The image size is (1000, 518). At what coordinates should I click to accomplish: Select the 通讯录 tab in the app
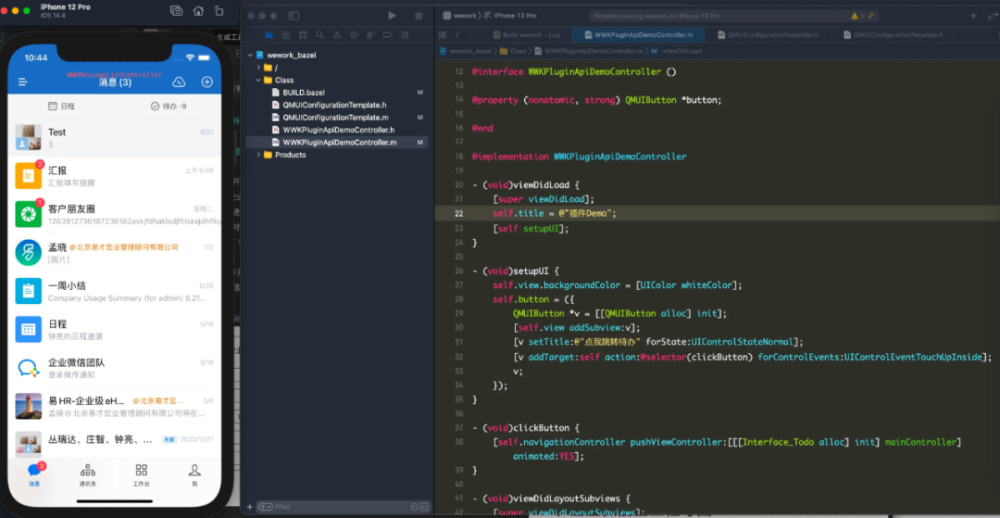point(87,475)
